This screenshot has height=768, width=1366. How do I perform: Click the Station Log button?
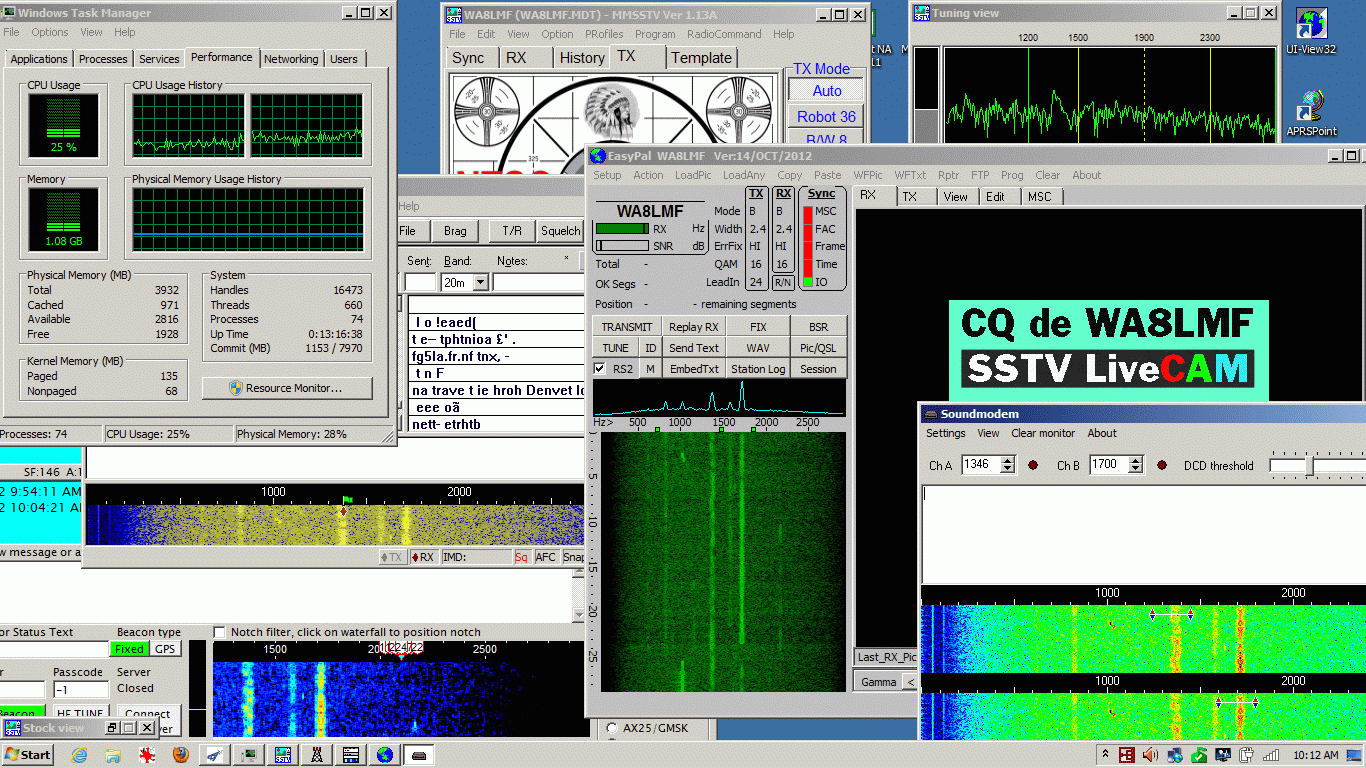pos(758,369)
